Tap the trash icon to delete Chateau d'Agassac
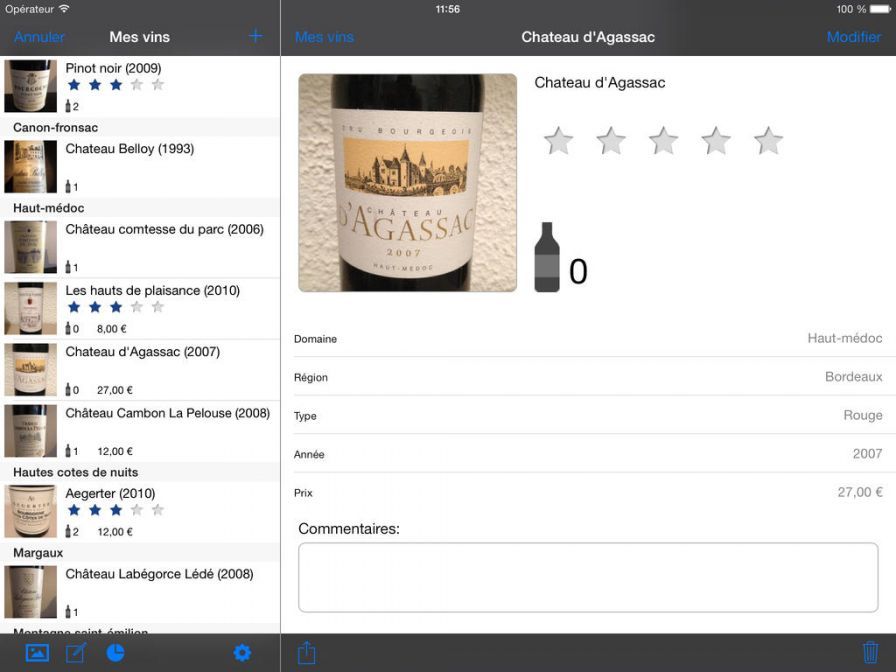 click(x=873, y=652)
